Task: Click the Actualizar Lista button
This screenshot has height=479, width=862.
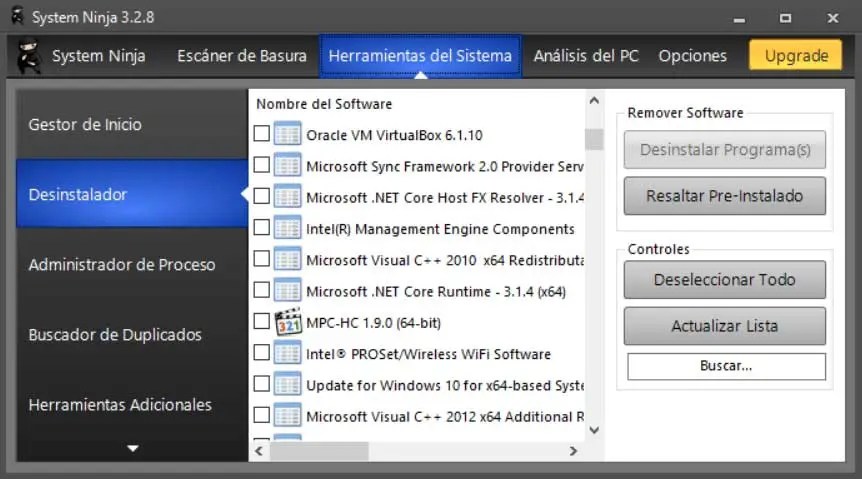Action: click(x=725, y=326)
